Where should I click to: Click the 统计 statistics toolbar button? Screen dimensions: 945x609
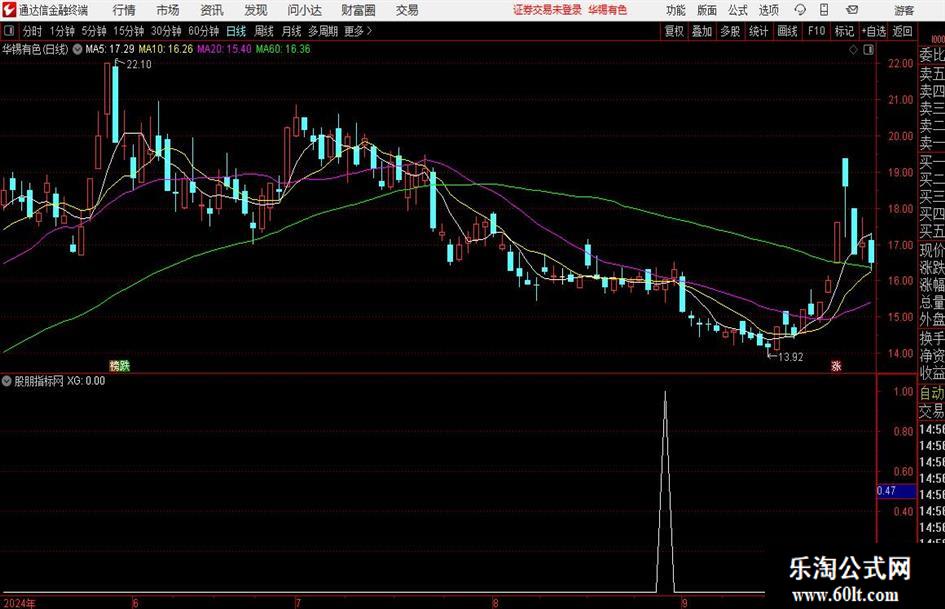point(758,31)
